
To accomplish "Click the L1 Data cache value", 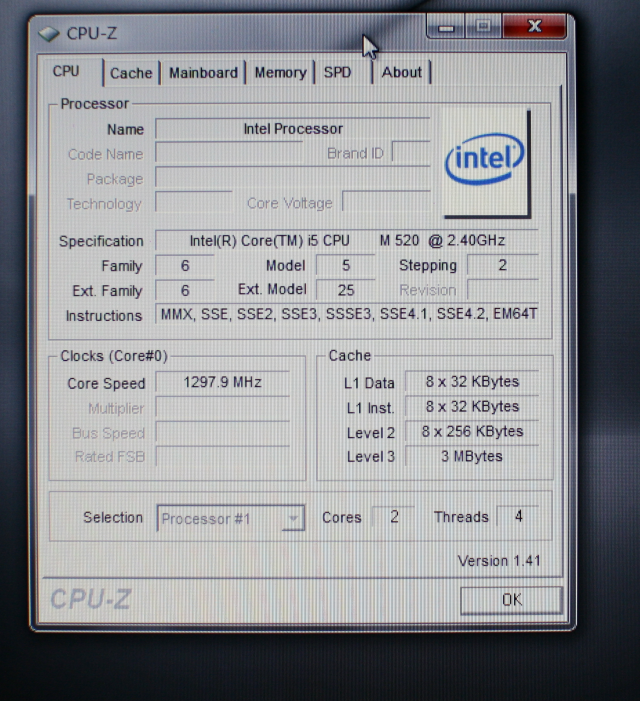I will point(472,381).
